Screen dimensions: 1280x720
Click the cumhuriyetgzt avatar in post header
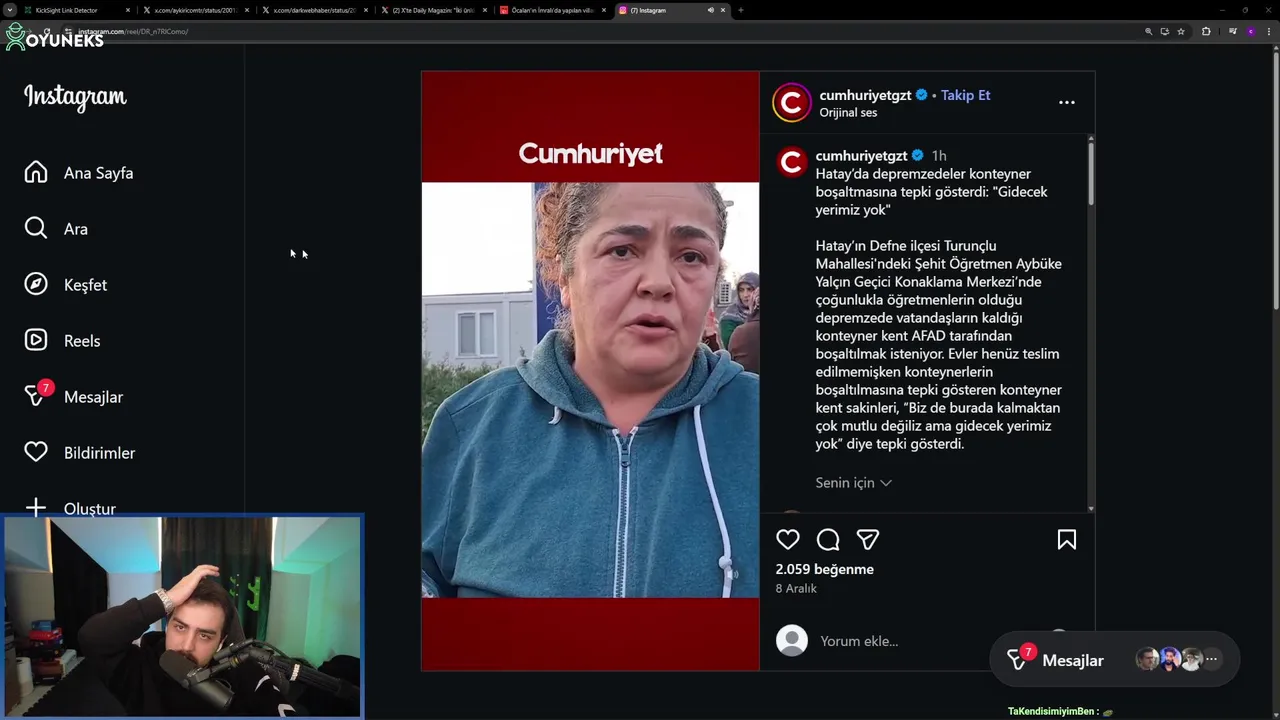(791, 102)
